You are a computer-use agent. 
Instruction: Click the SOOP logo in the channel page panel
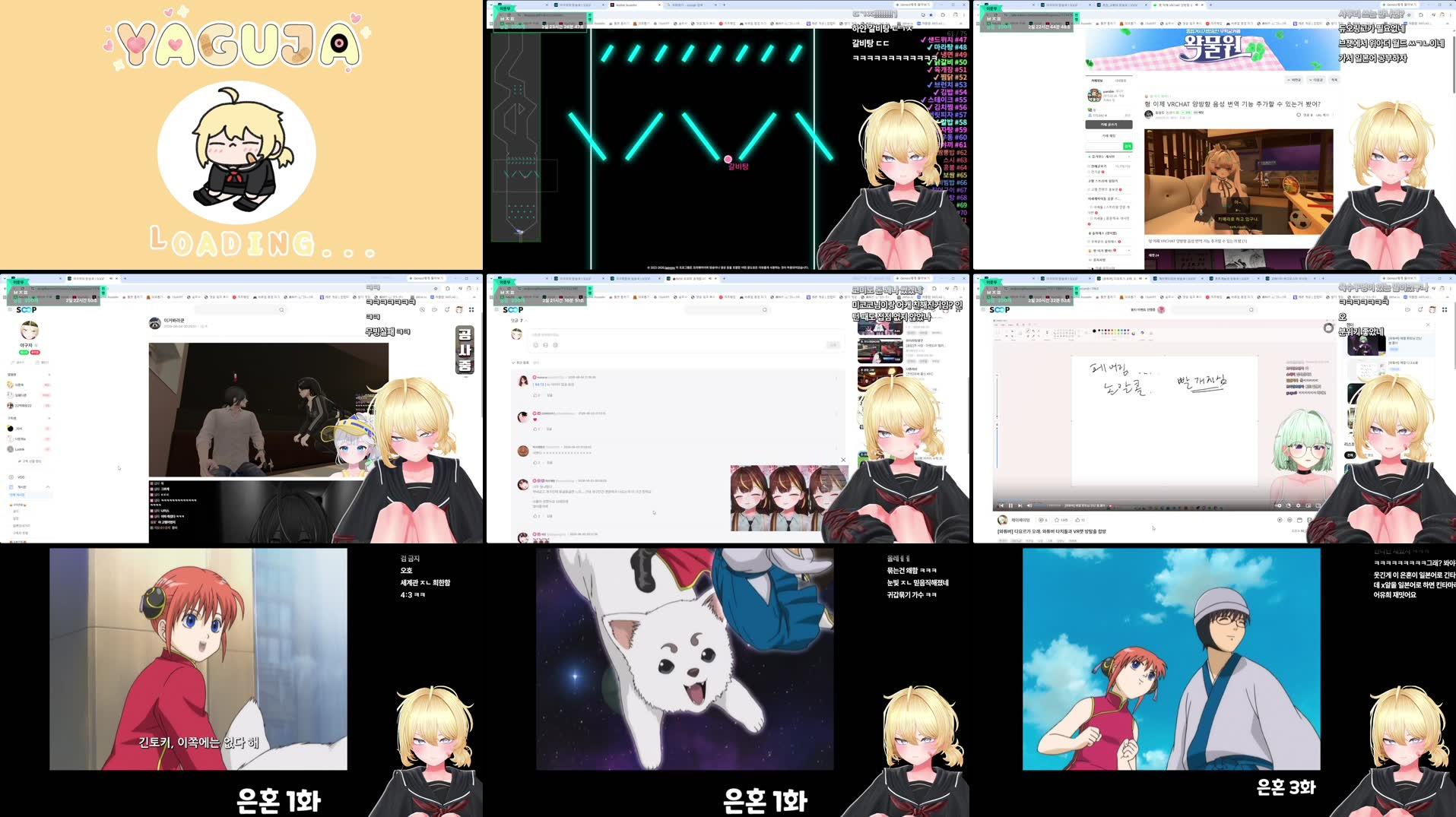tap(27, 310)
